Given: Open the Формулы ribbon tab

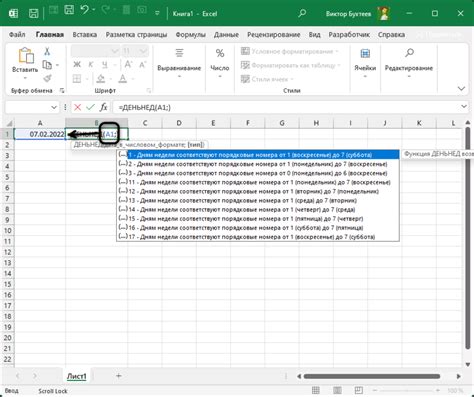Looking at the screenshot, I should point(190,35).
